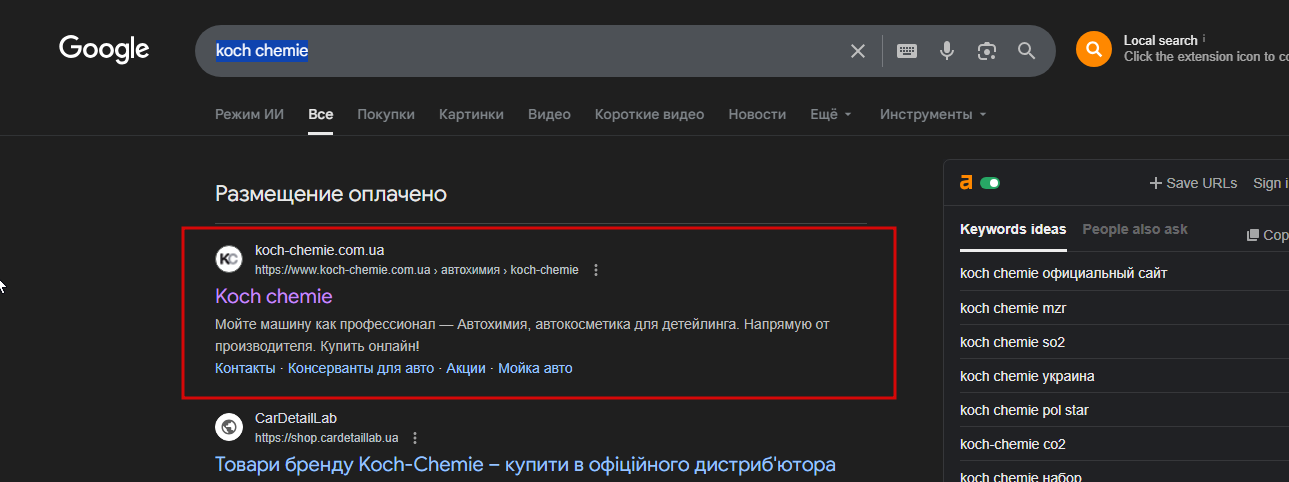1289x482 pixels.
Task: Click keyword 'koch chemie украина'
Action: tap(1027, 376)
